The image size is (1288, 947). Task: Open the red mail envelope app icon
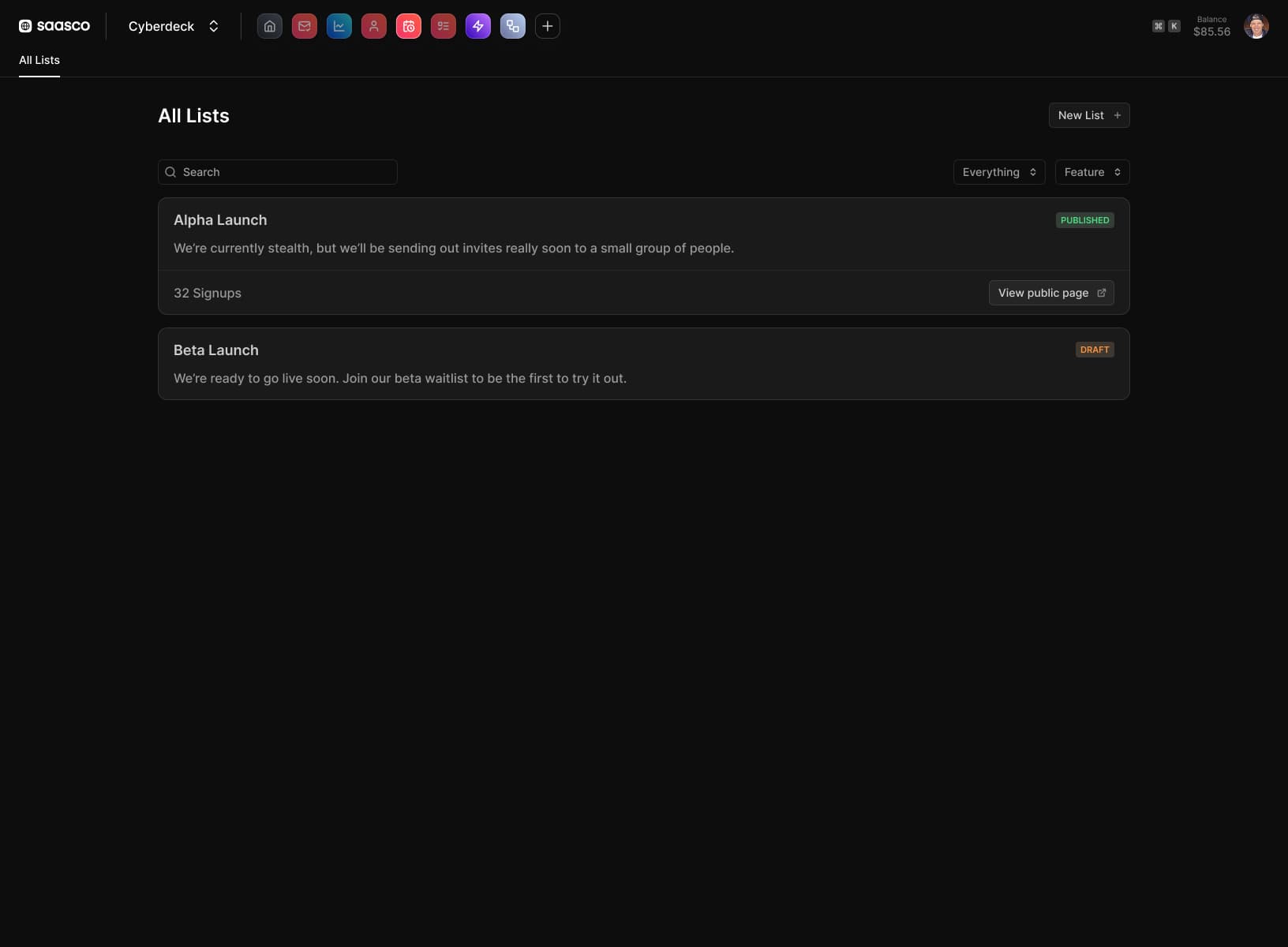click(305, 26)
